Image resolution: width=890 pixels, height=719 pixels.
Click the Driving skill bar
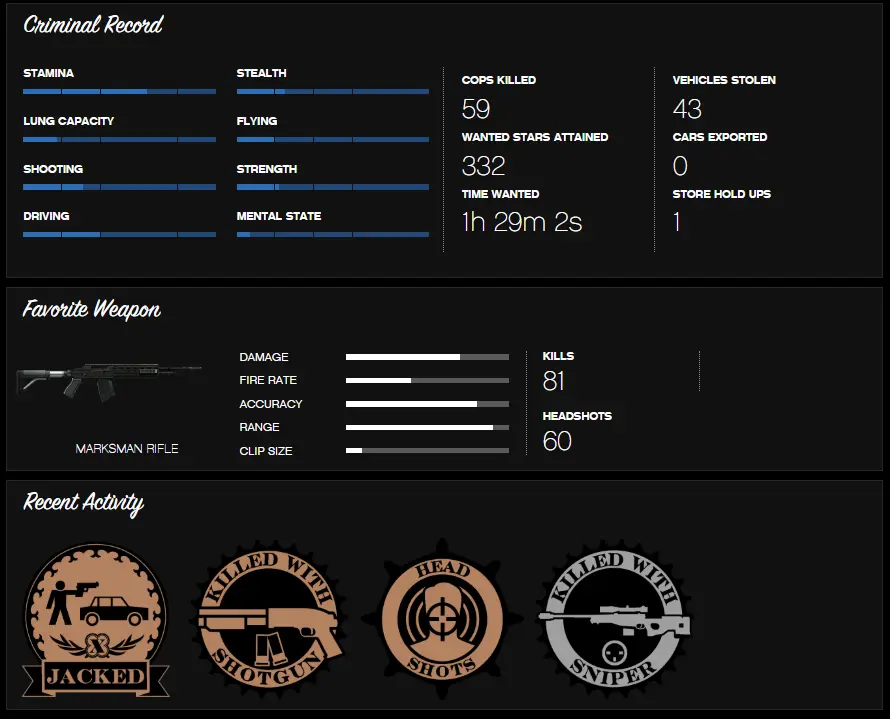point(119,234)
